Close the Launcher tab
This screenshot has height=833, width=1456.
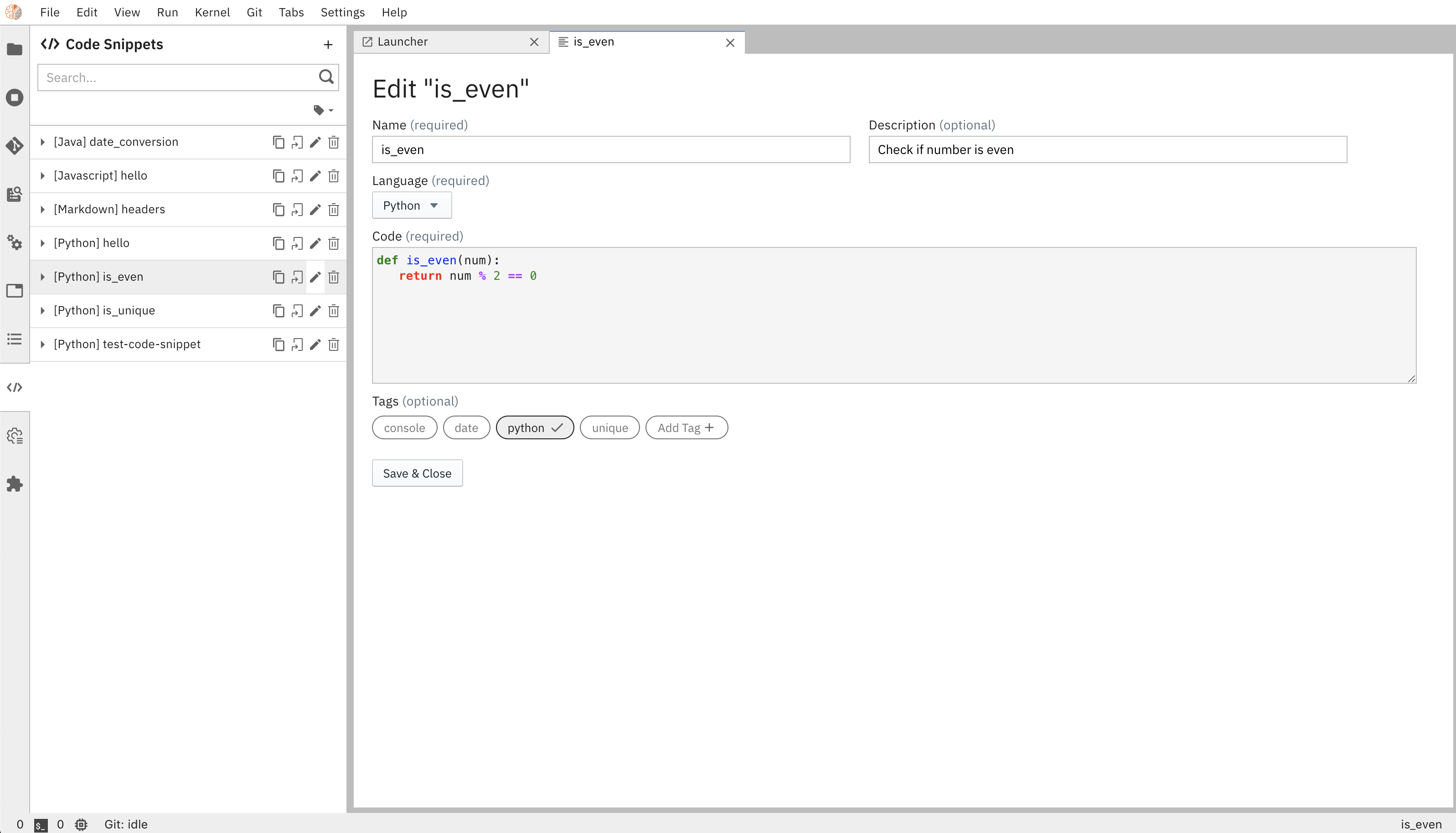coord(534,42)
